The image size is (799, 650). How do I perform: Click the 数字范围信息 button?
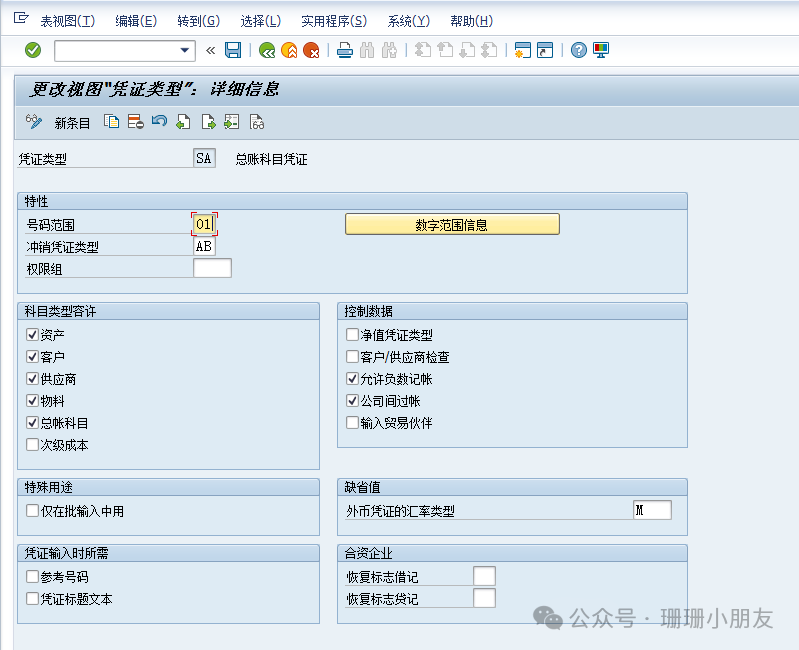coord(452,225)
